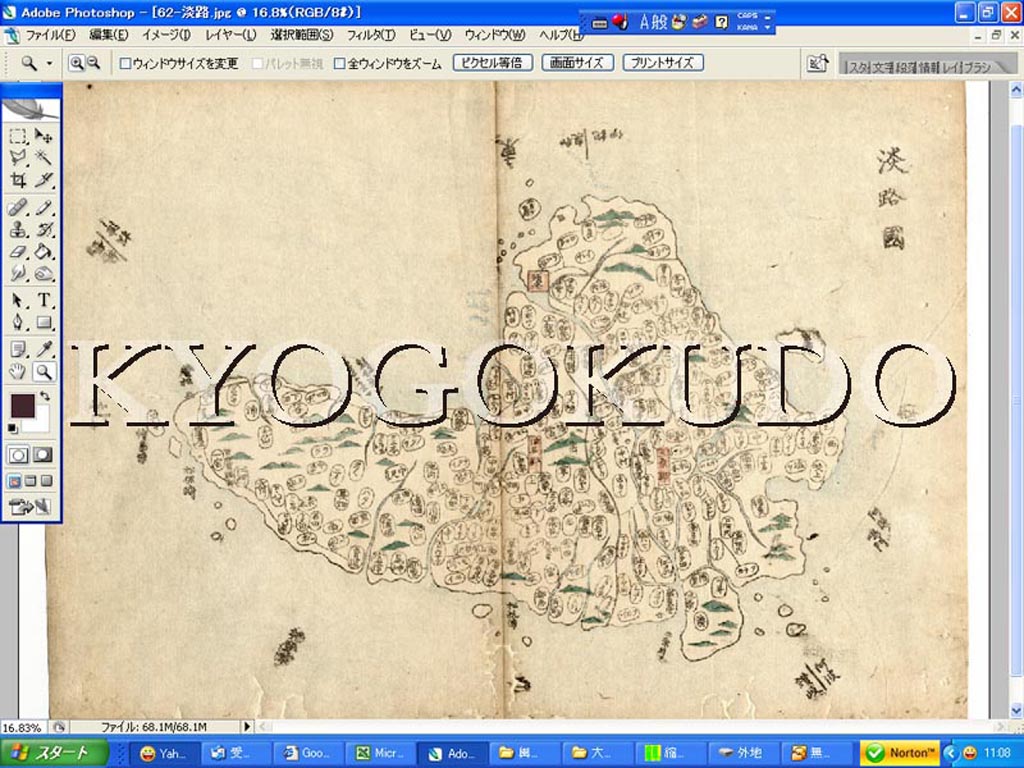This screenshot has width=1024, height=768.
Task: Open the 文字 palette tab
Action: pos(882,67)
